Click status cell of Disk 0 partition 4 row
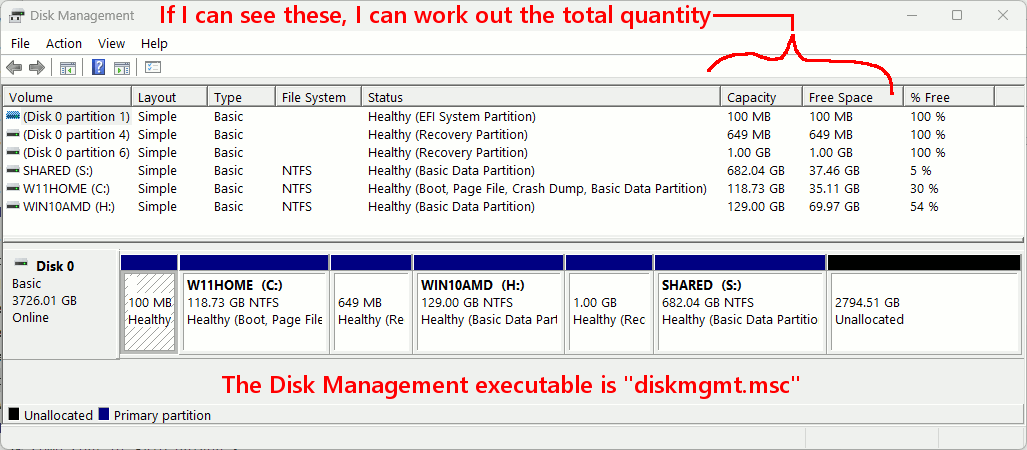 (x=448, y=135)
